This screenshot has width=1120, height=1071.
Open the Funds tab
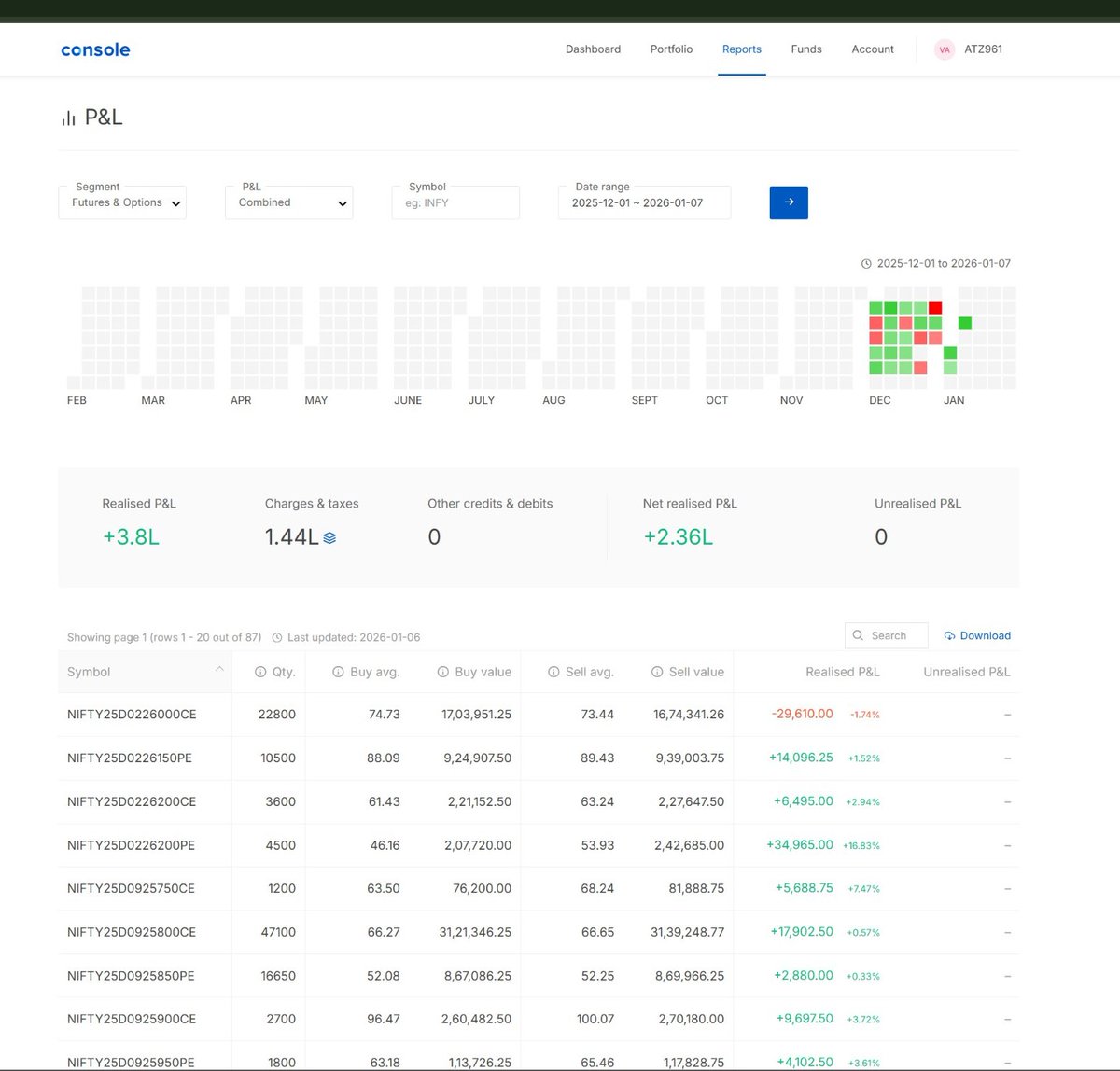click(806, 49)
